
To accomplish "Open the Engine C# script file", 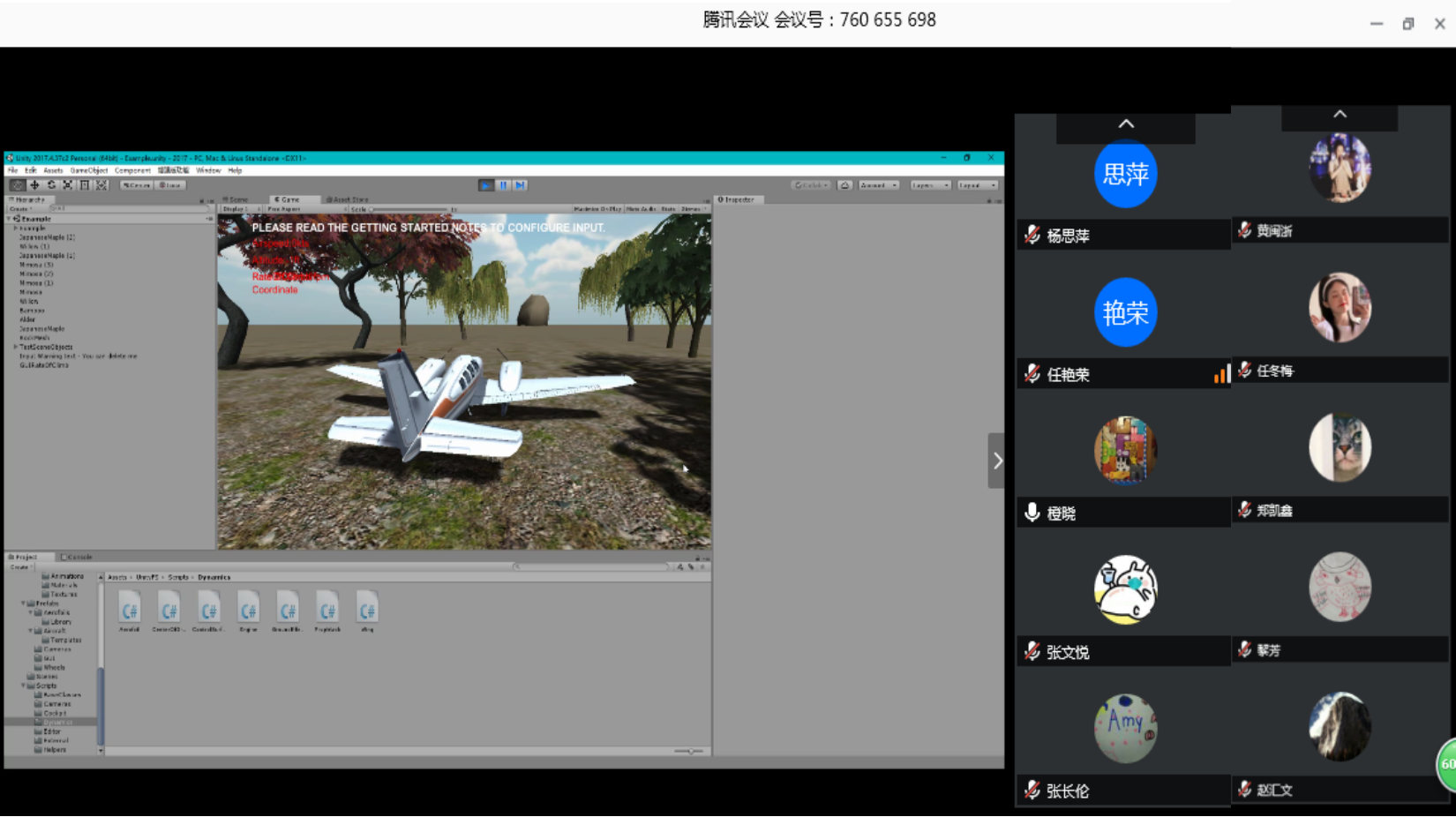I will pos(248,611).
